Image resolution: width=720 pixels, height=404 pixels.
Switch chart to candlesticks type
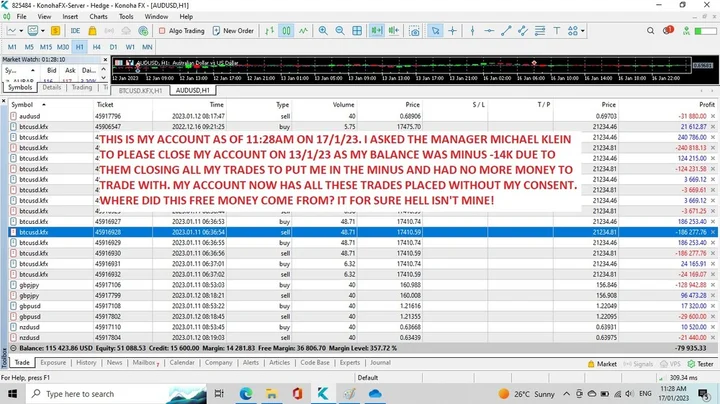286,31
